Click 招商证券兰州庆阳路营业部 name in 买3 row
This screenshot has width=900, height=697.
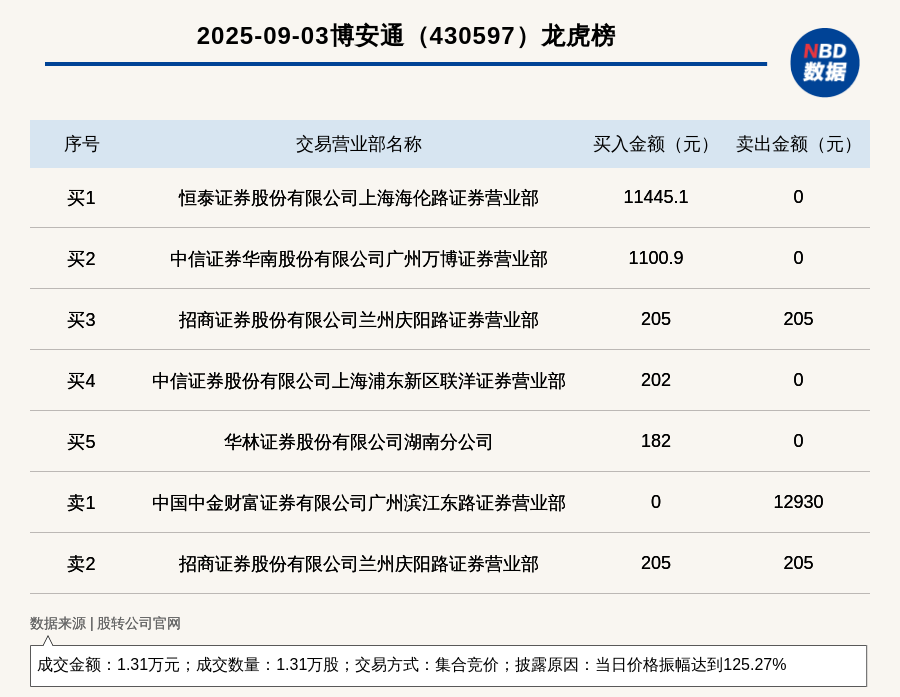tap(359, 320)
